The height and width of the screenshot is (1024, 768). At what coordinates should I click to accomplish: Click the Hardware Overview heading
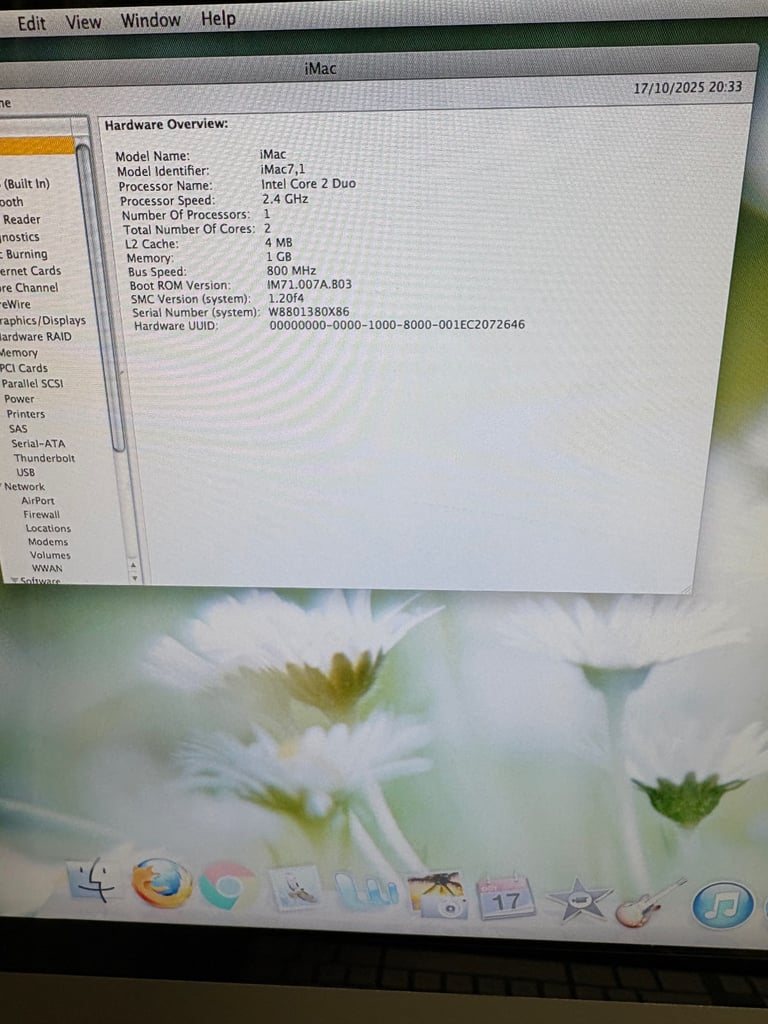(x=166, y=124)
